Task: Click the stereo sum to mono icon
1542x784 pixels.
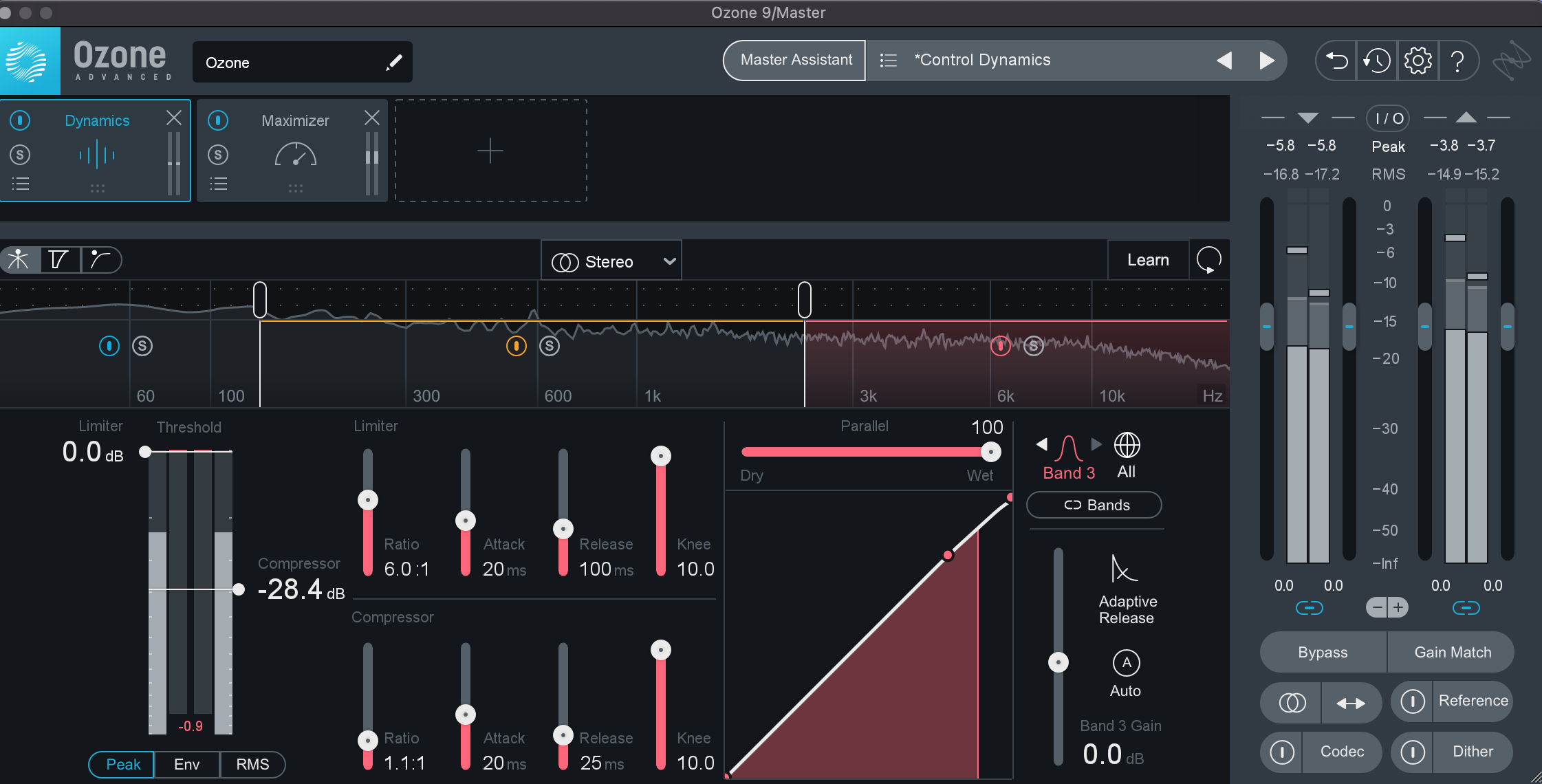Action: 1292,703
